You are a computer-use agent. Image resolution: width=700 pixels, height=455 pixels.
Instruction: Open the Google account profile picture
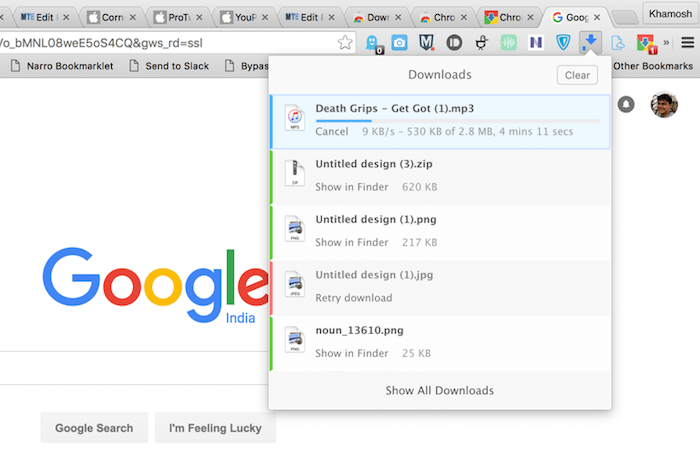click(664, 104)
